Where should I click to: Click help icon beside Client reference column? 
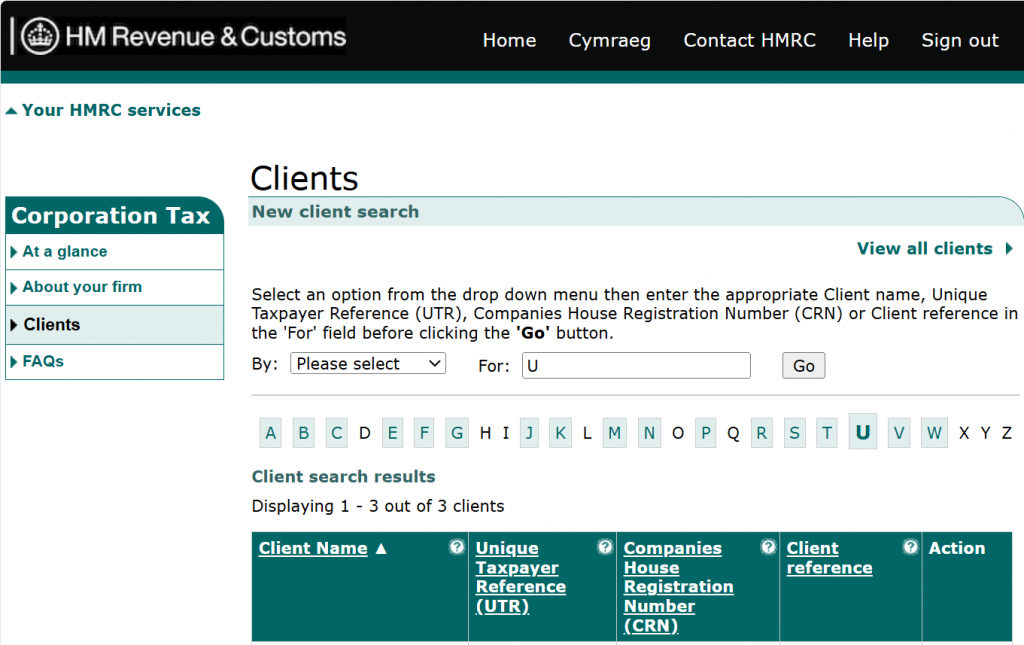[910, 547]
